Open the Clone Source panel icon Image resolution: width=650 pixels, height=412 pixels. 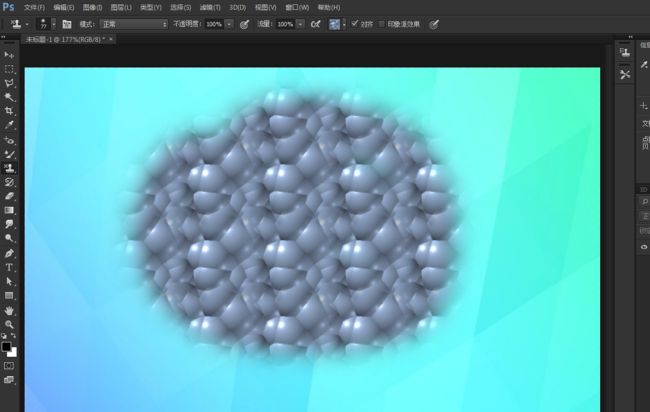pyautogui.click(x=625, y=52)
